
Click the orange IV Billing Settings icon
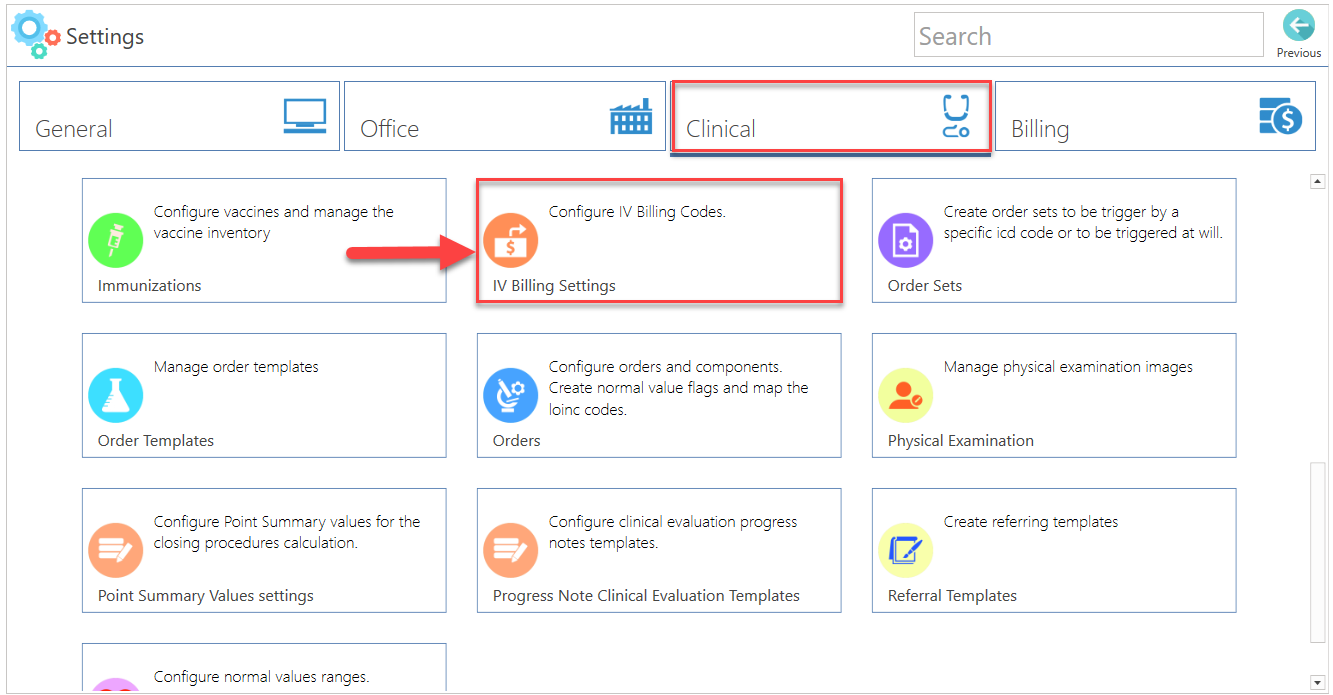click(x=510, y=240)
